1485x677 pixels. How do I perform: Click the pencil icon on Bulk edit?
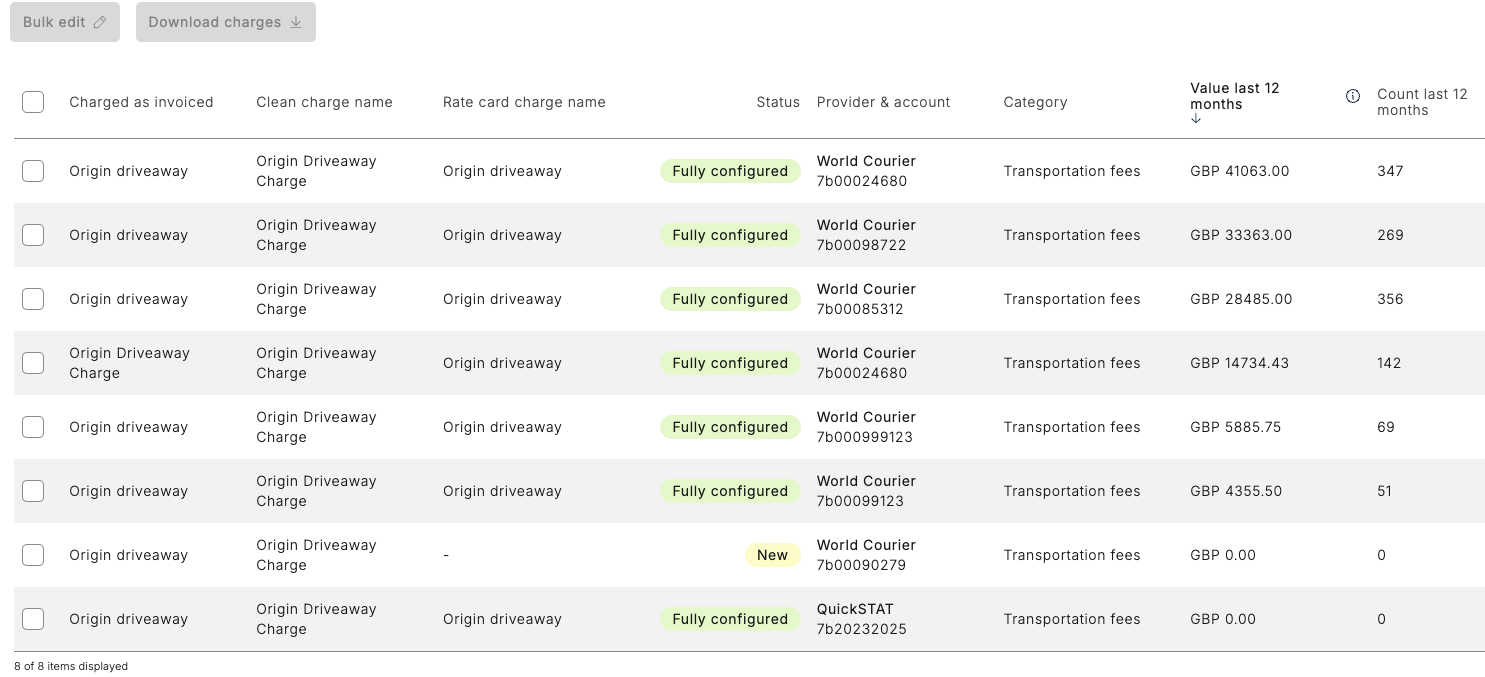[x=99, y=22]
